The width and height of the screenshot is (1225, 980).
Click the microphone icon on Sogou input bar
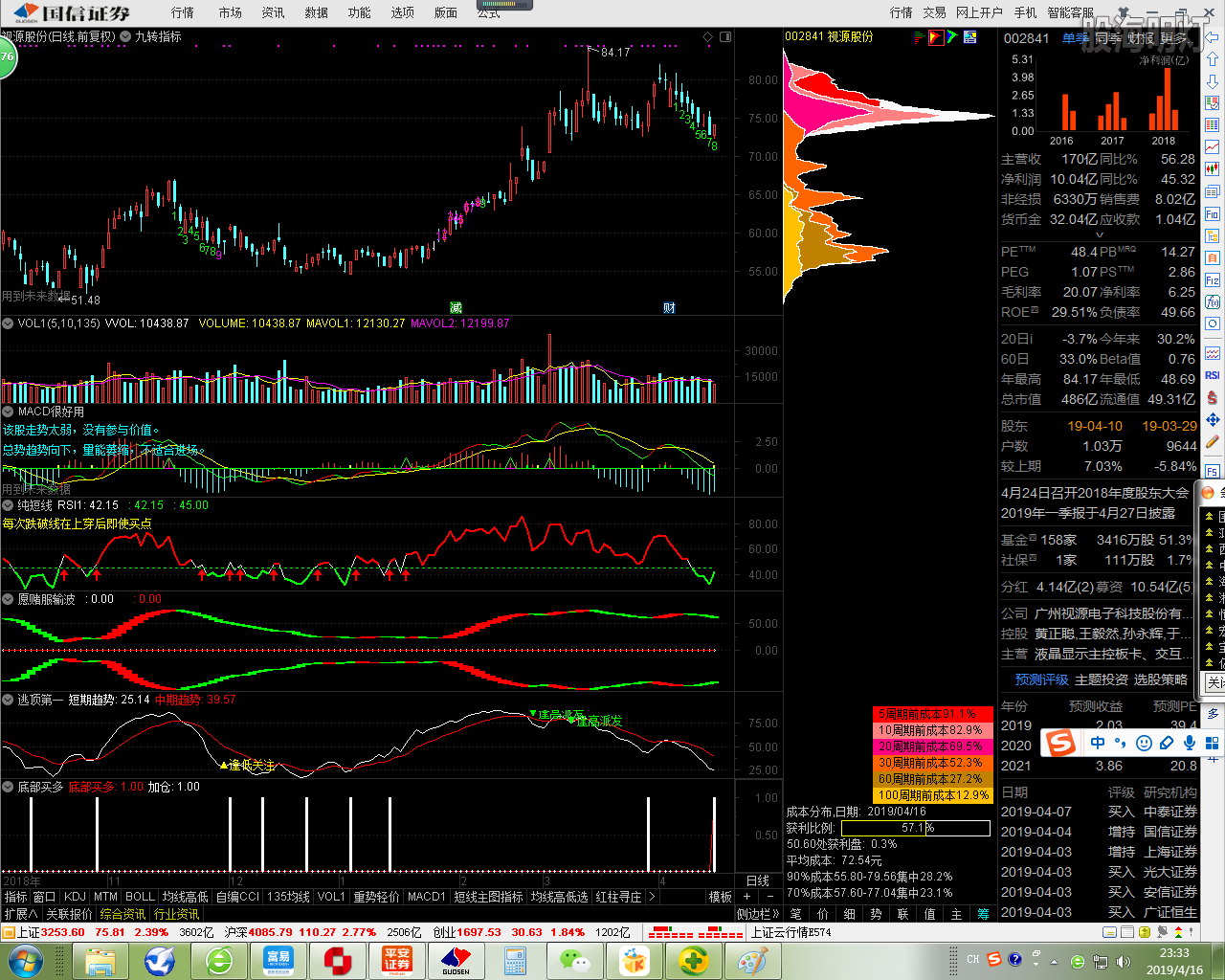[x=1190, y=743]
